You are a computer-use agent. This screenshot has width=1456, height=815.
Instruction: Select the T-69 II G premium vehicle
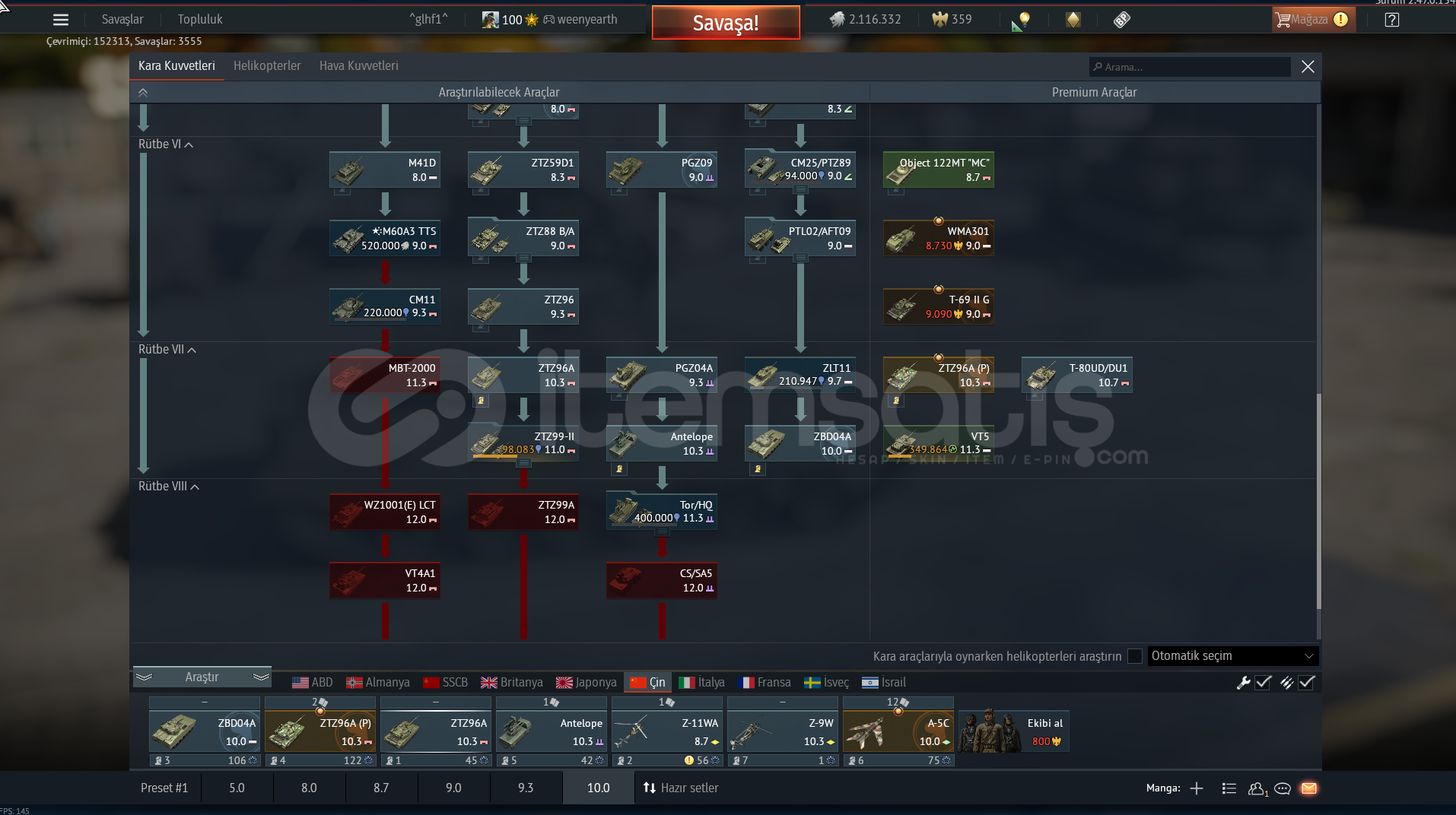click(x=939, y=306)
